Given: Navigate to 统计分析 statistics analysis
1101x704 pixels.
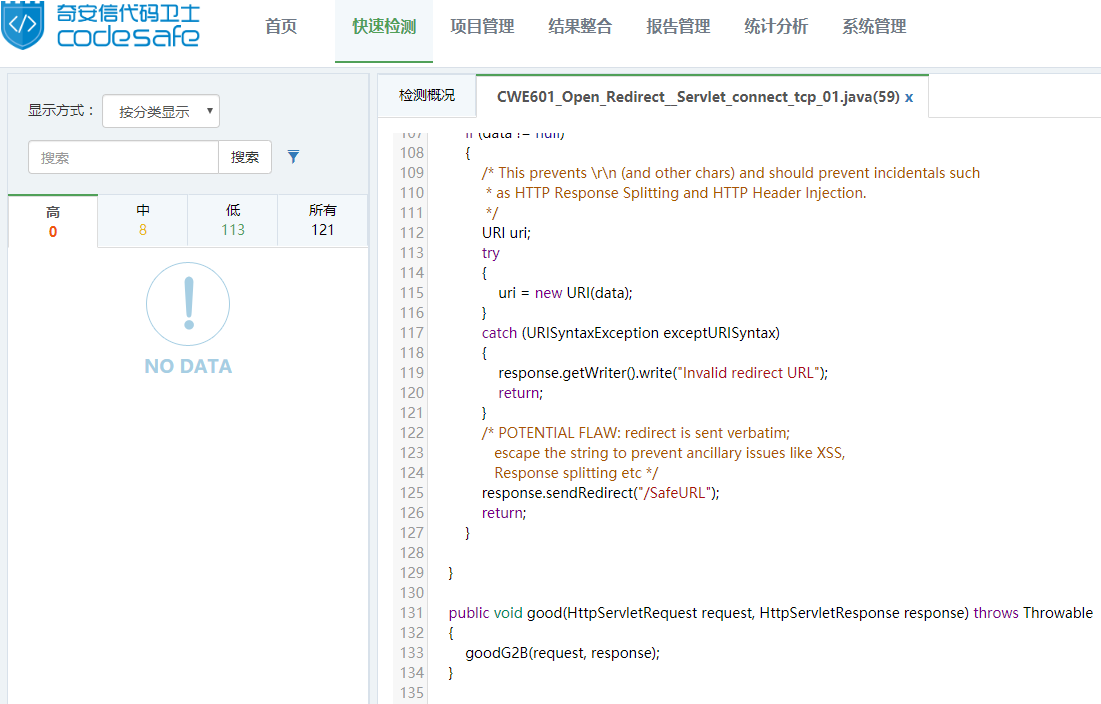Looking at the screenshot, I should pyautogui.click(x=776, y=27).
